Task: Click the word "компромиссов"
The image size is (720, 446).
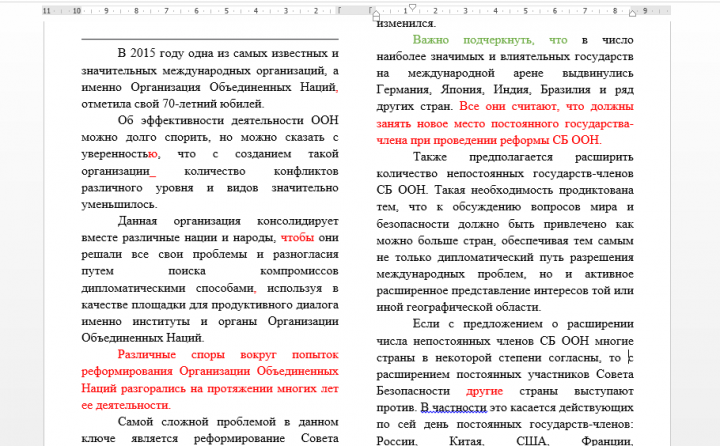Action: click(x=299, y=271)
